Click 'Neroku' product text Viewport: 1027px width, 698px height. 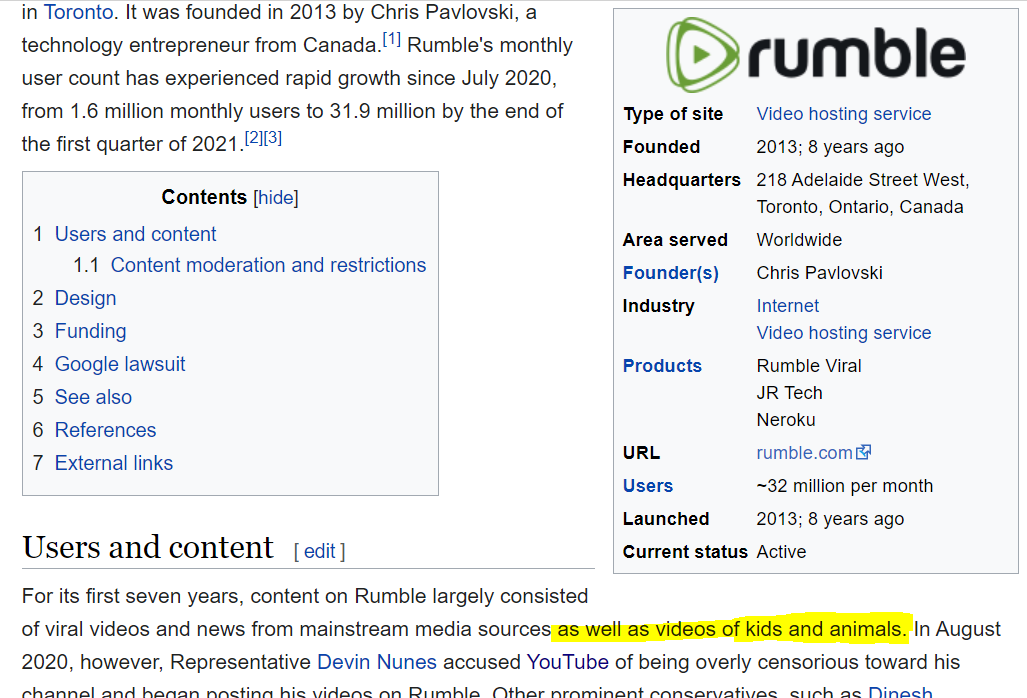pos(786,420)
